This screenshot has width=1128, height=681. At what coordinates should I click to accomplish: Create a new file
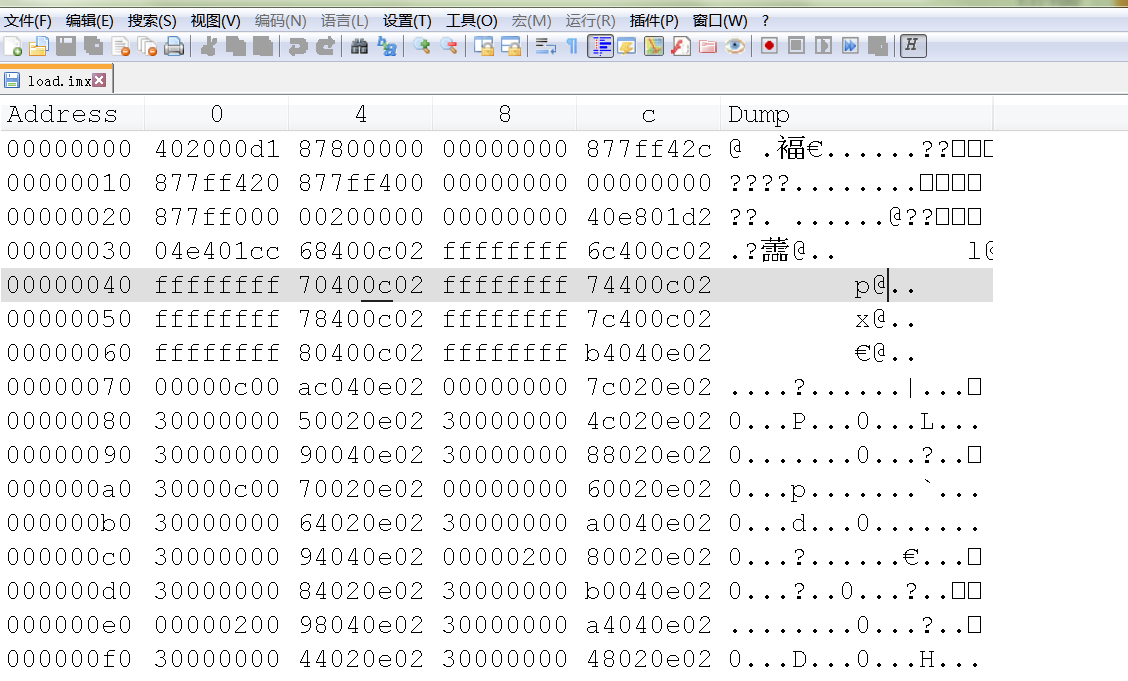coord(14,46)
